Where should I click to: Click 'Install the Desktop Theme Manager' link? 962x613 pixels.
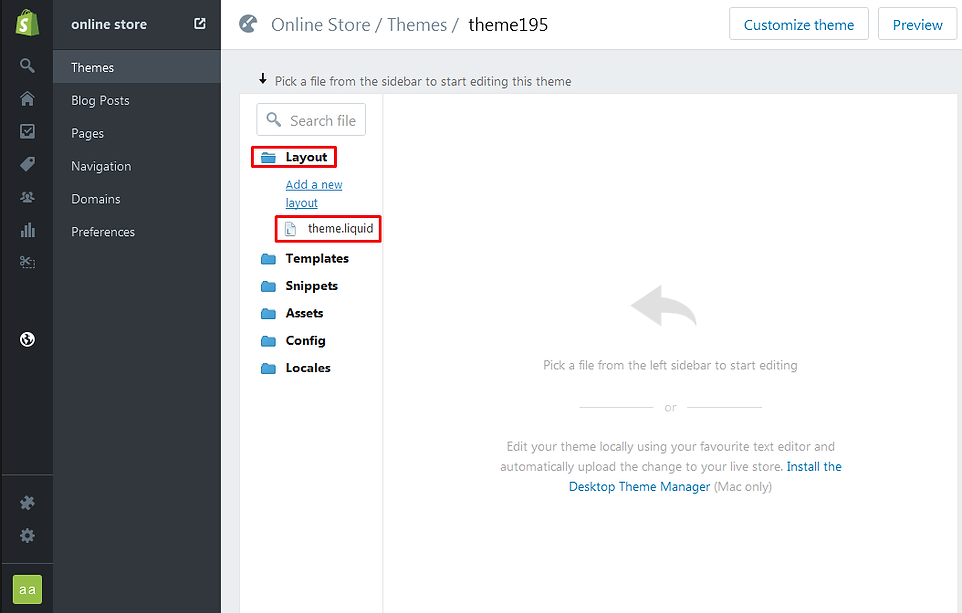(705, 477)
